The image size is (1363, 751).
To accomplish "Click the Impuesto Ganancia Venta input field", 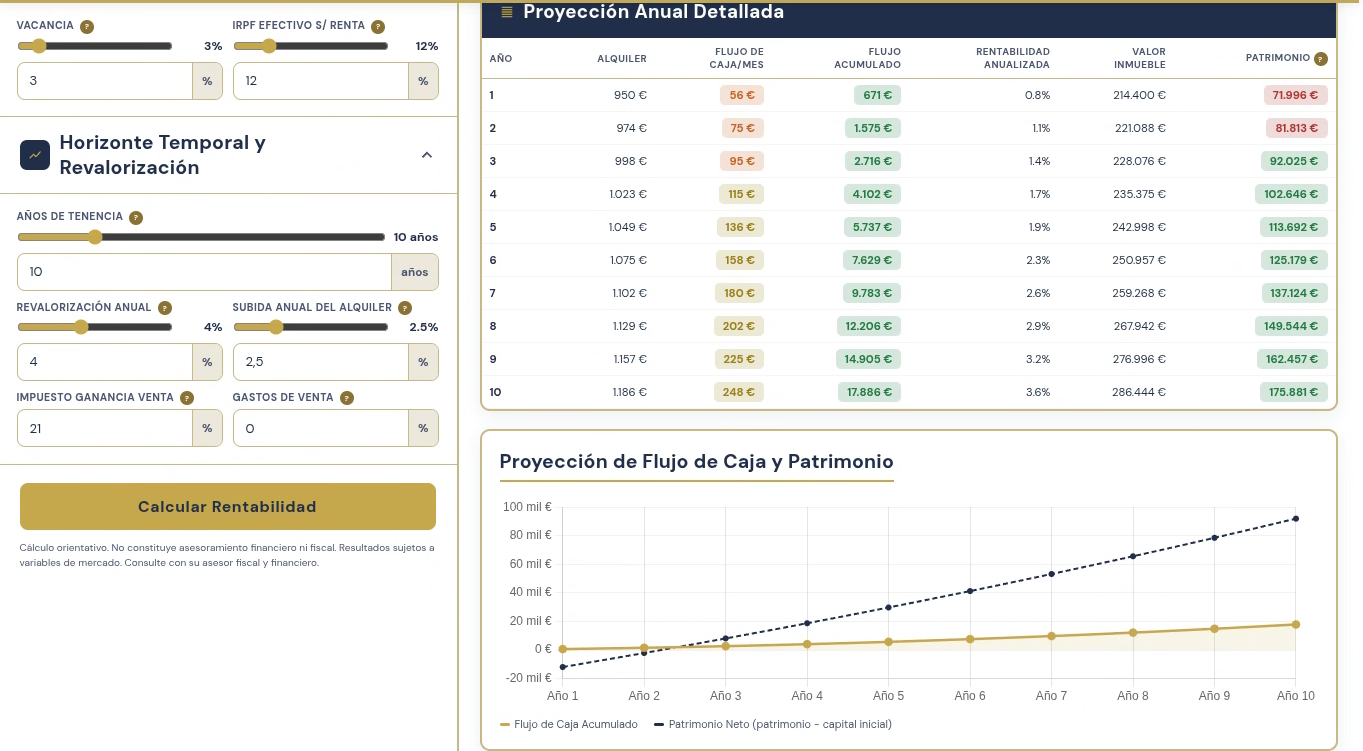I will (x=105, y=429).
